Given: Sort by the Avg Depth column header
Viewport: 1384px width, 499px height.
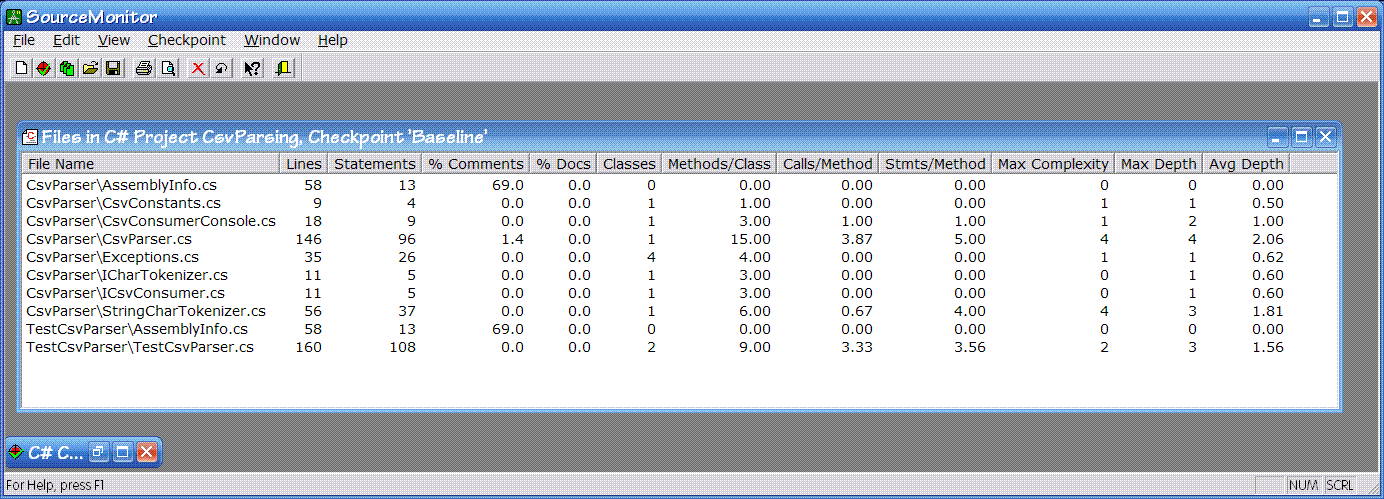Looking at the screenshot, I should click(1245, 164).
